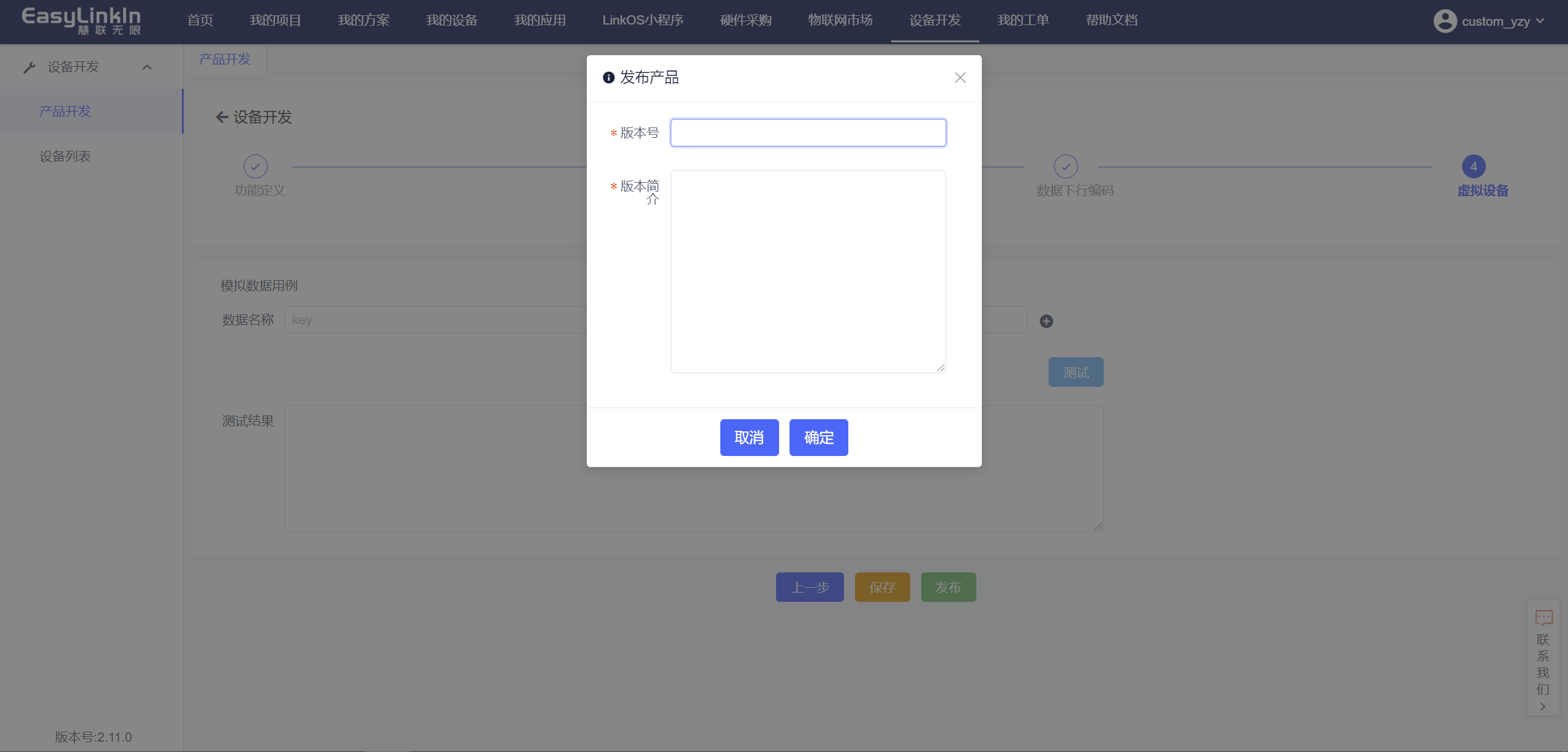
Task: Click the 保存 button
Action: (882, 587)
